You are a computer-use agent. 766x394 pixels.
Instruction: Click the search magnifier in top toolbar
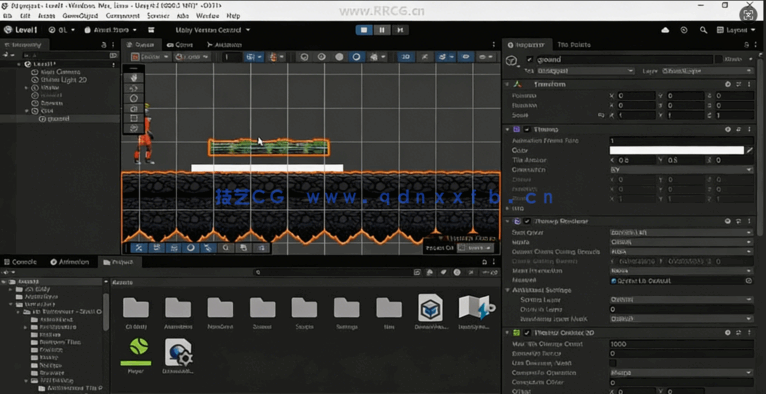703,30
